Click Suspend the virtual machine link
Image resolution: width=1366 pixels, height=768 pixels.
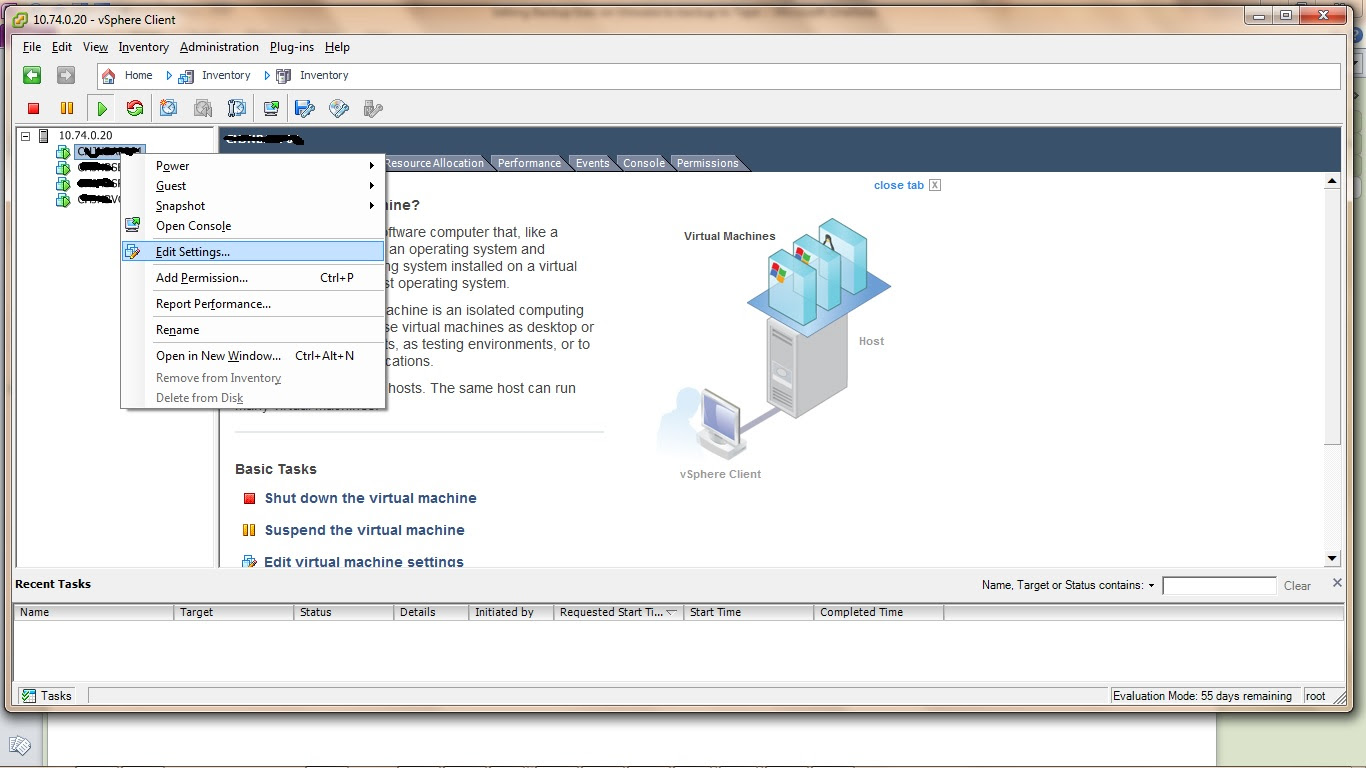(x=364, y=530)
